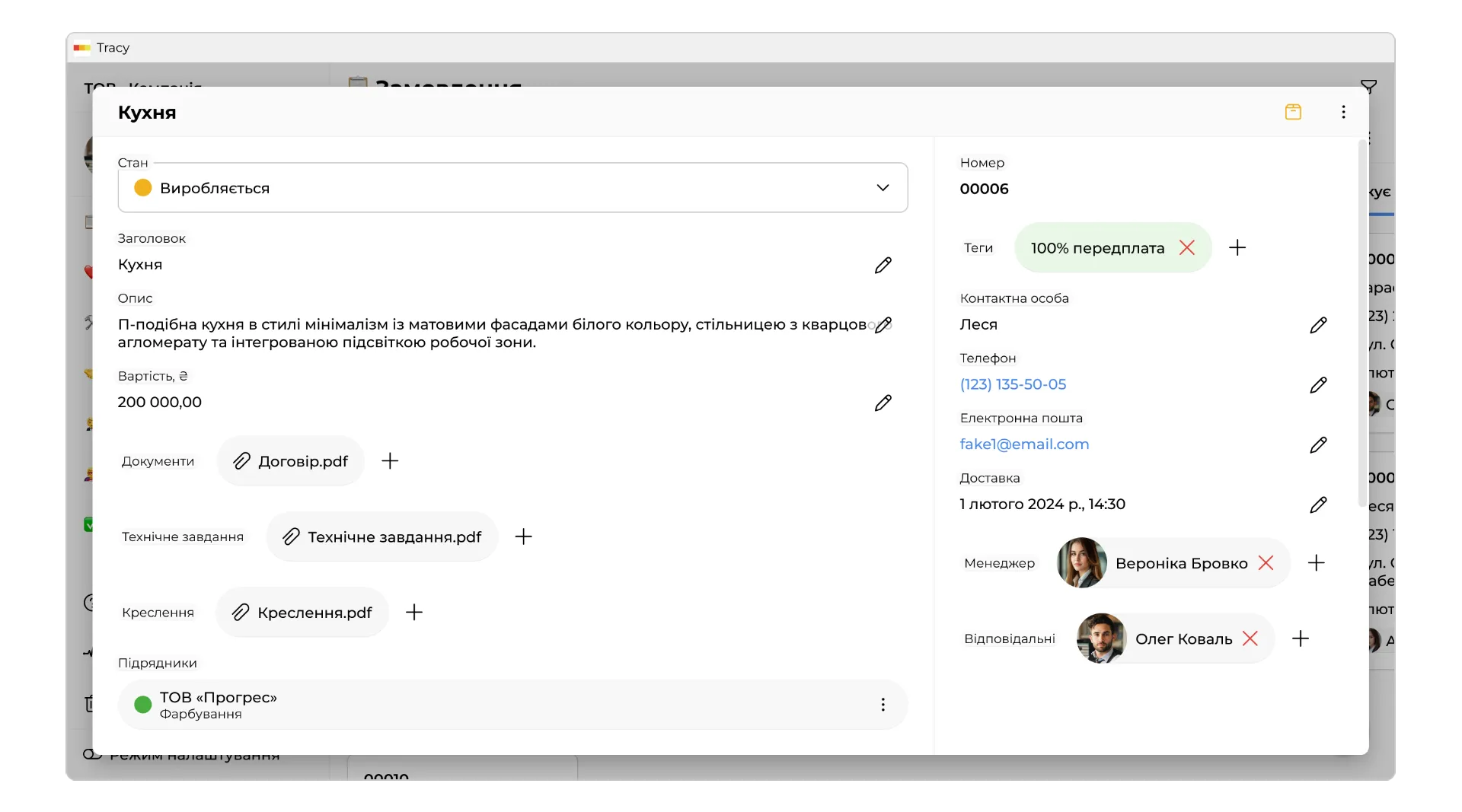Click the green status dot of ТОВ «Прогрес»

pos(142,705)
